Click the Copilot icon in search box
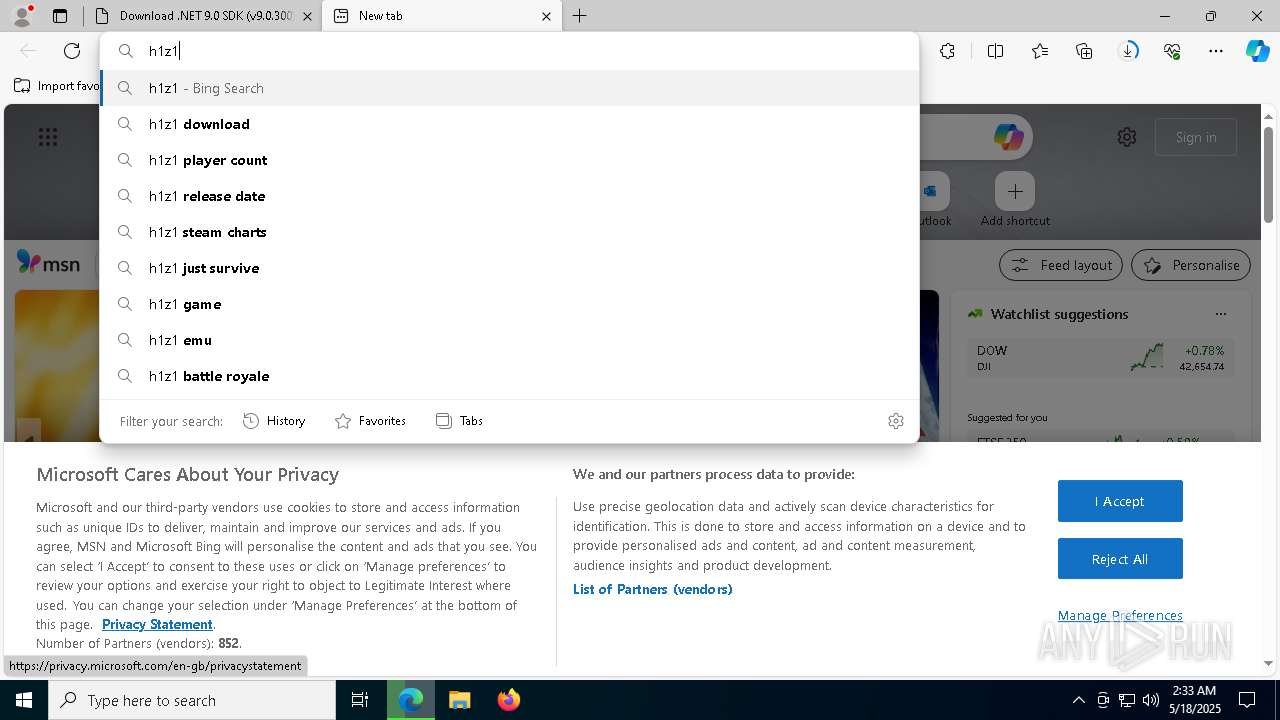 [x=1008, y=137]
